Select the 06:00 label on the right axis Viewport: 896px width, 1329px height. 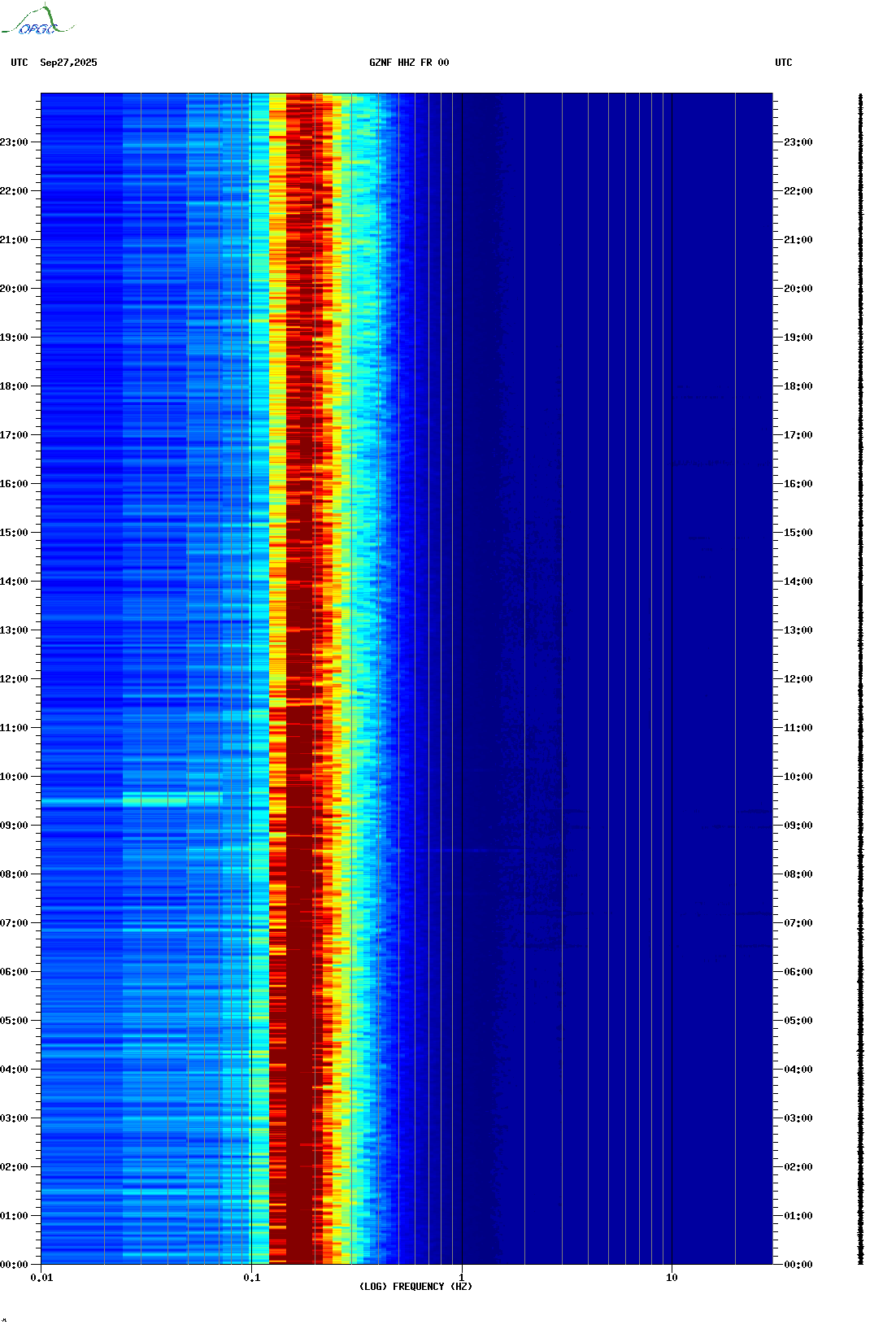(x=798, y=972)
